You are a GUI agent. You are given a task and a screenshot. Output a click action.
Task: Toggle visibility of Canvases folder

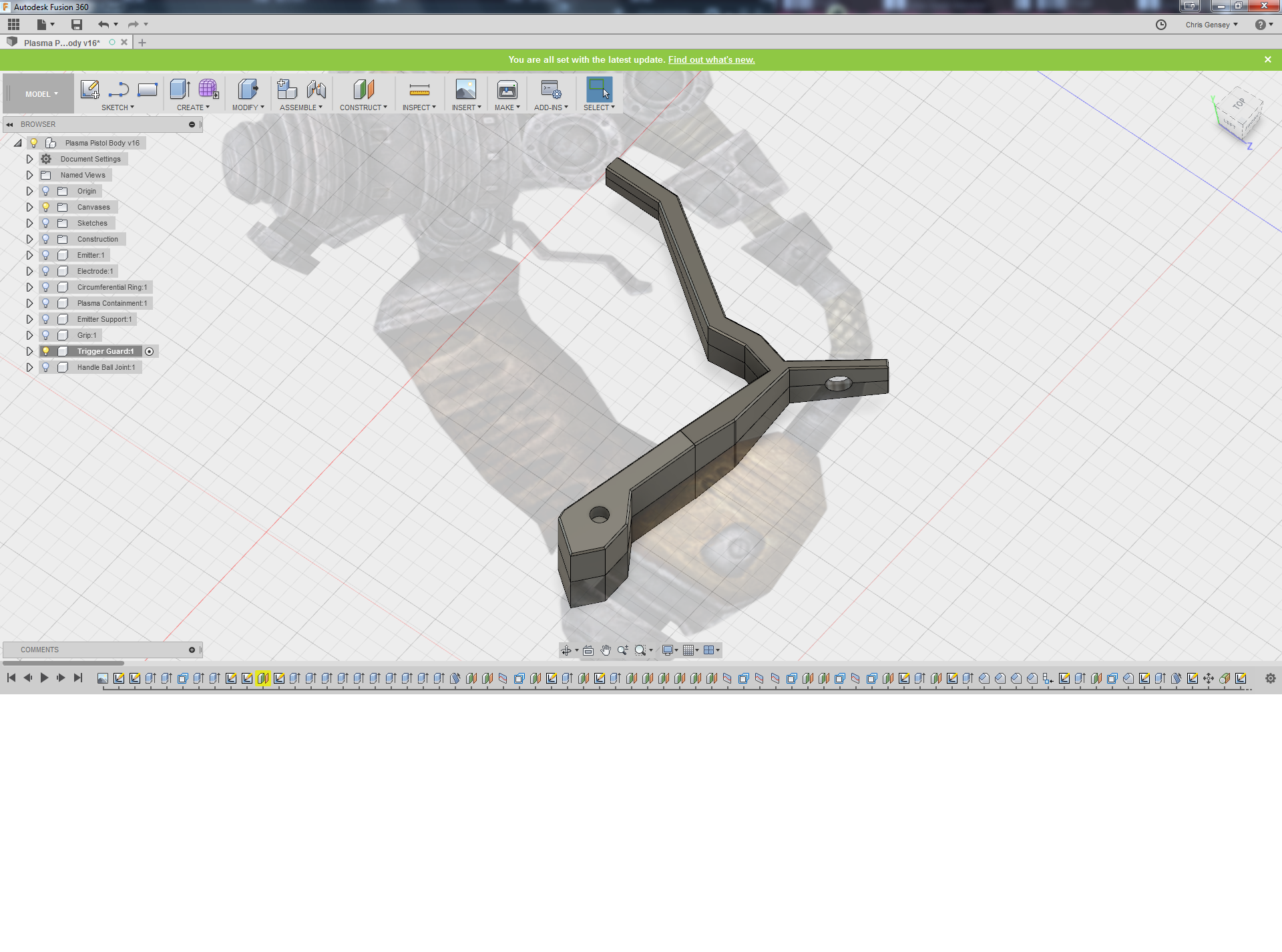tap(45, 207)
